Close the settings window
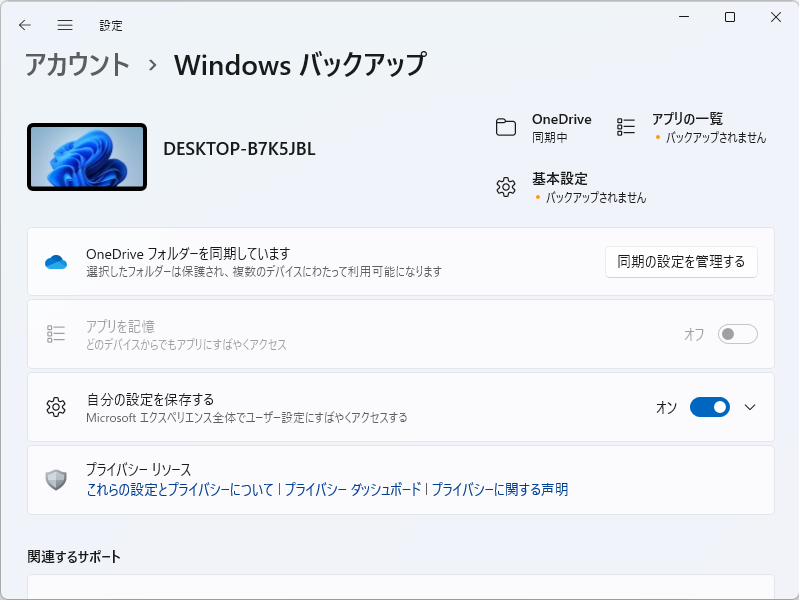This screenshot has width=799, height=600. (x=776, y=17)
